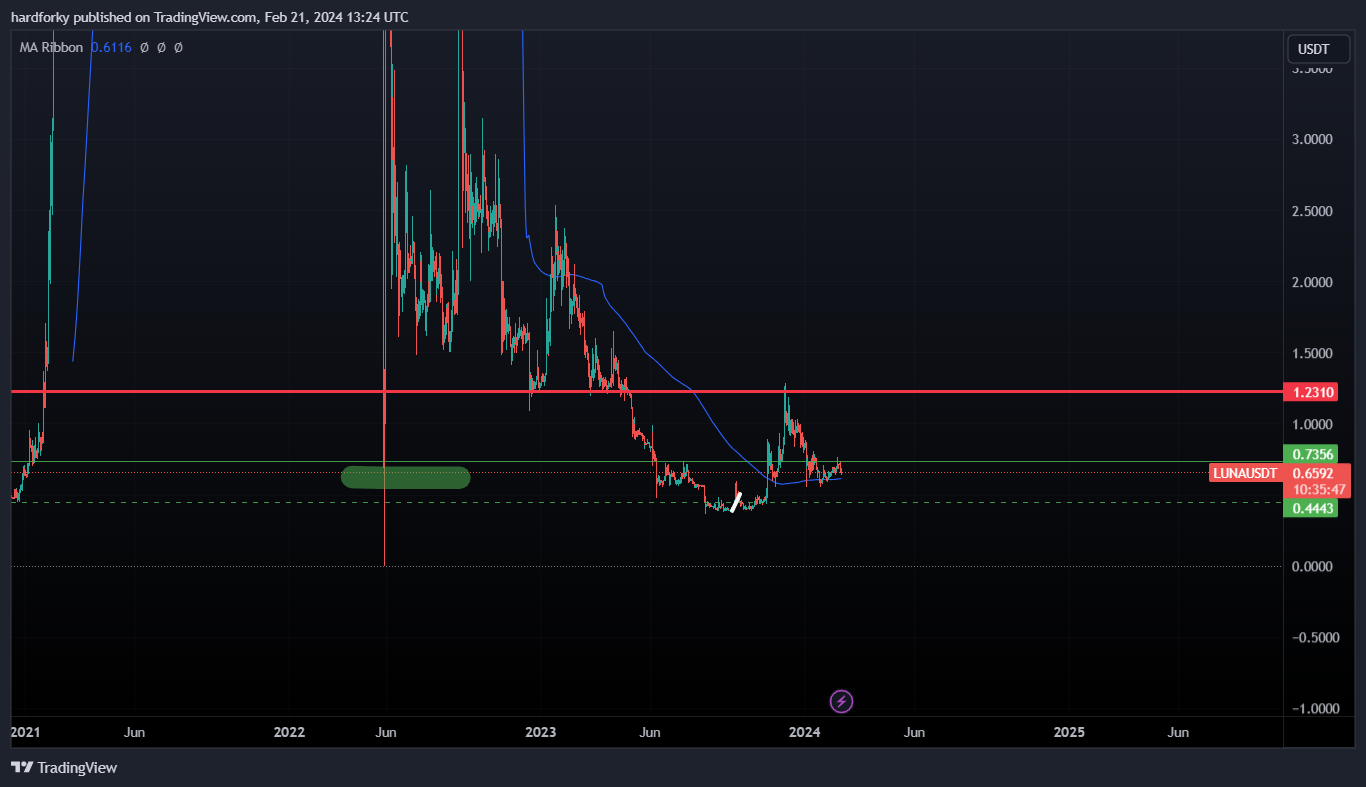Click the 0.0000 price axis tick
This screenshot has width=1366, height=787.
click(x=1312, y=566)
